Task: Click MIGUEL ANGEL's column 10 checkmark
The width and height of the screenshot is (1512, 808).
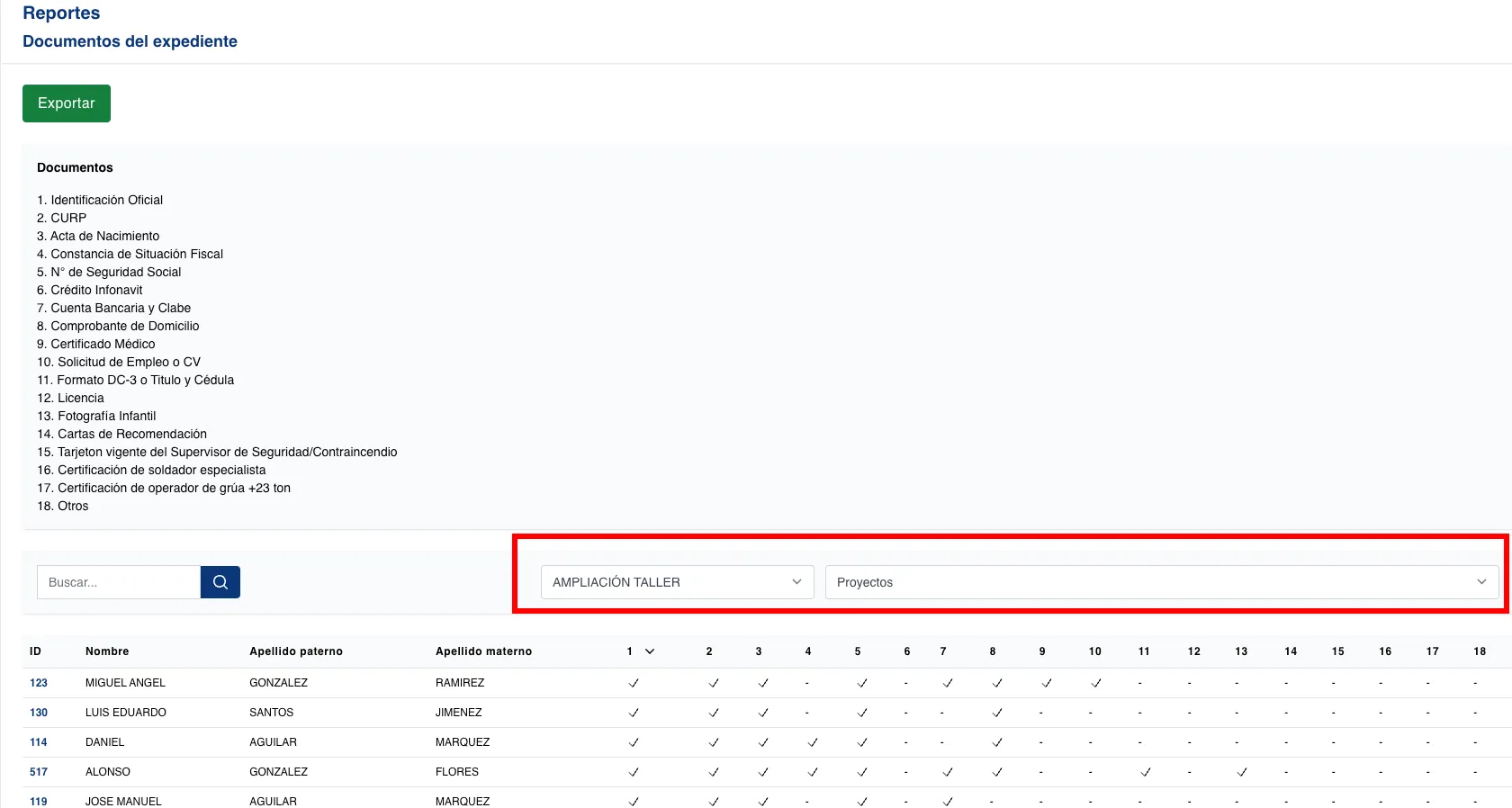Action: point(1095,683)
